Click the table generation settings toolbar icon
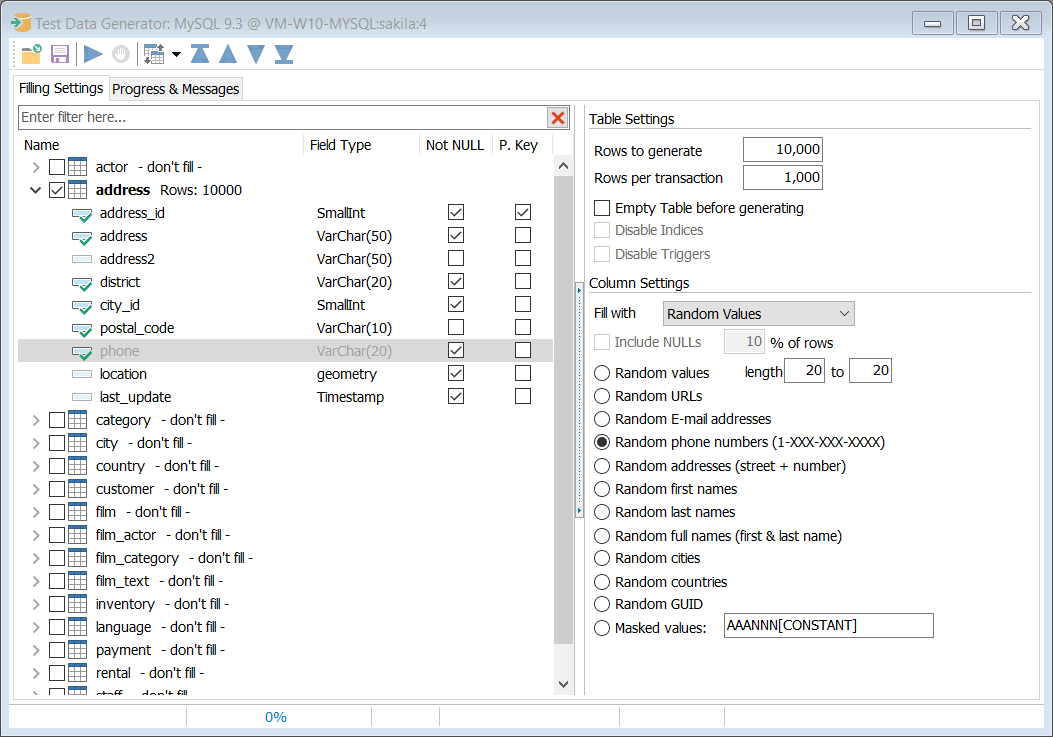1053x737 pixels. coord(155,53)
